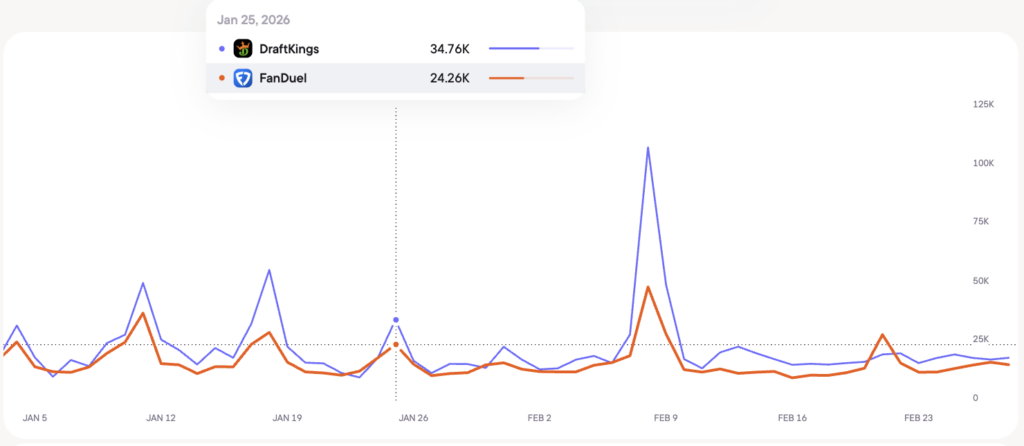The height and width of the screenshot is (446, 1024).
Task: Click the 24.26K FanDuel value
Action: [449, 78]
